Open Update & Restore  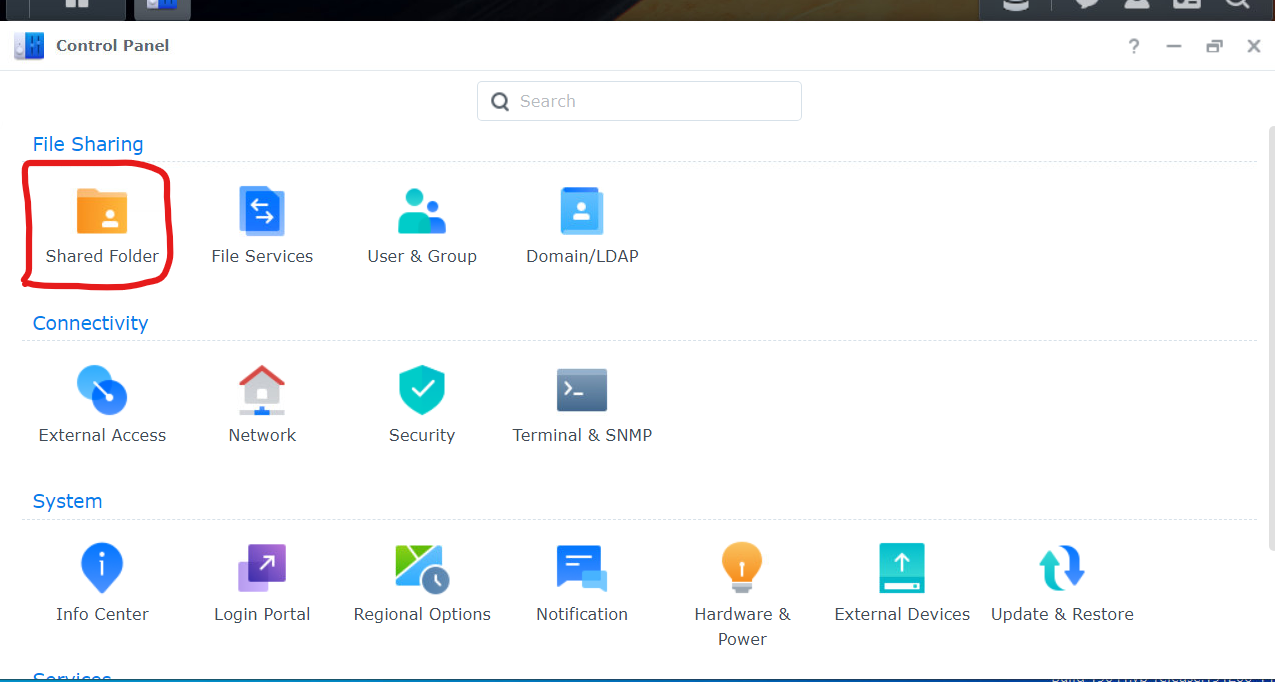click(1062, 584)
